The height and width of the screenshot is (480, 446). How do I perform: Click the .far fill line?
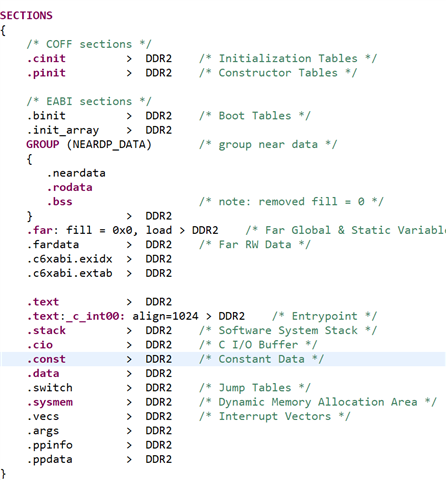(x=123, y=230)
